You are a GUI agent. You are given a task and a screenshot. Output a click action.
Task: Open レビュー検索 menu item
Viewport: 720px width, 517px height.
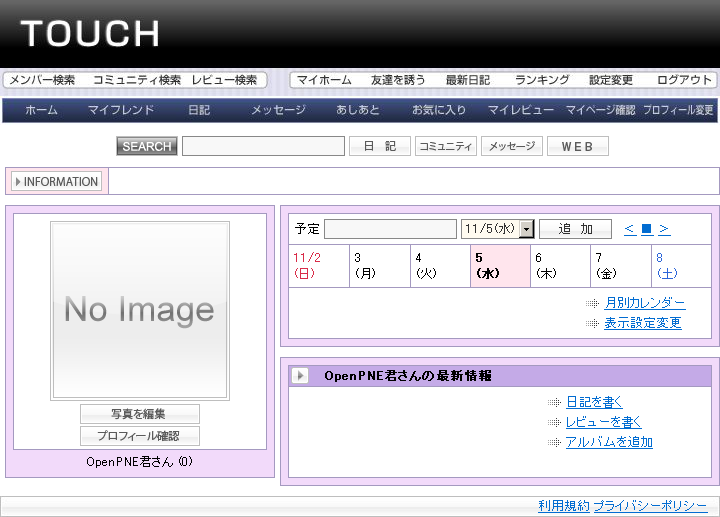pos(224,80)
